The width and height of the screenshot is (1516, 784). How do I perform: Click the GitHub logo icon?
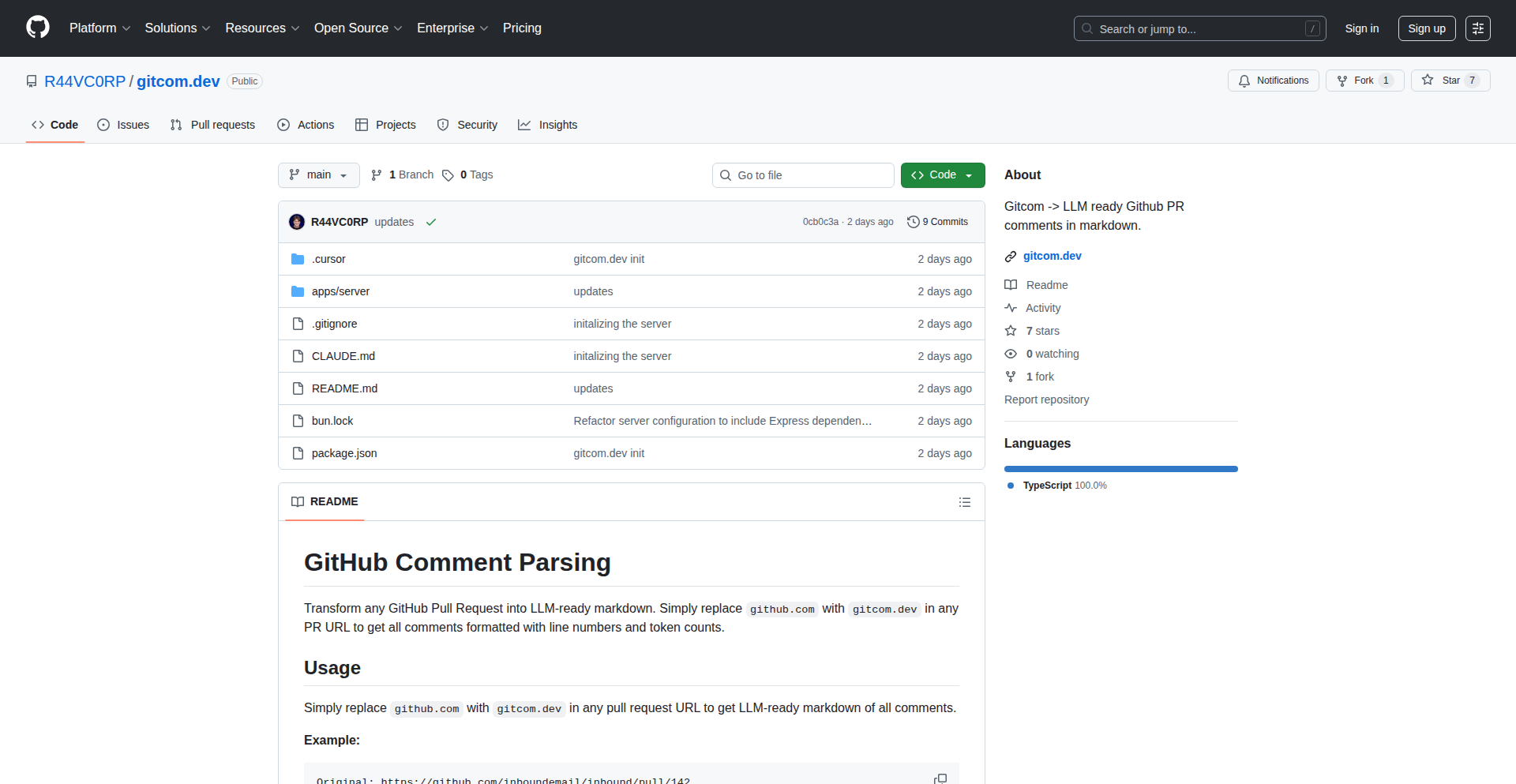(38, 28)
